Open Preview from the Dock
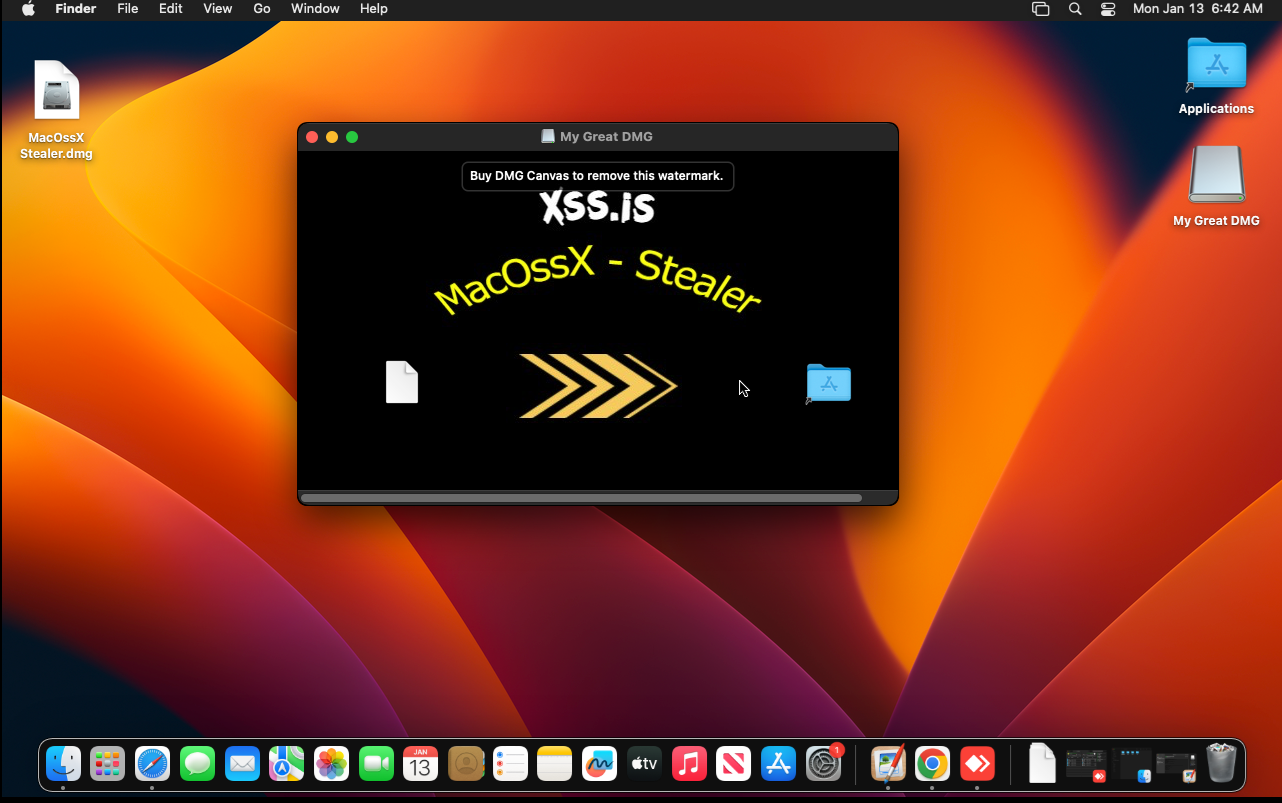 (x=888, y=765)
